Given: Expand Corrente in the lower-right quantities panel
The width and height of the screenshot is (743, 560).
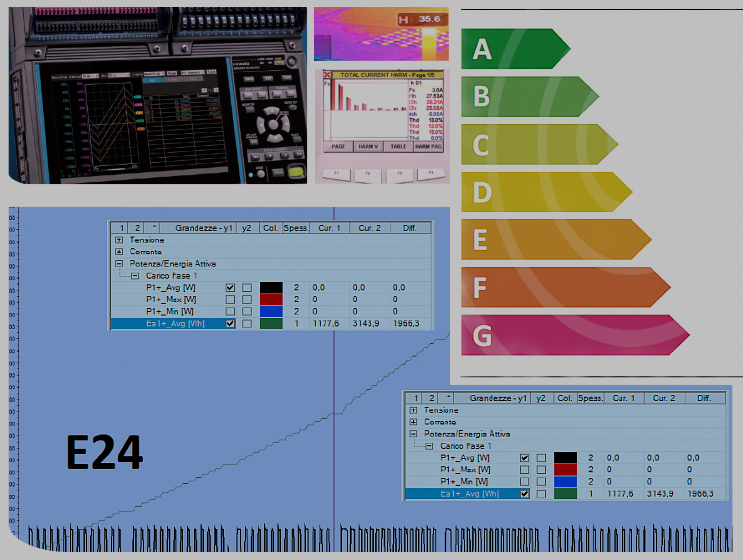Looking at the screenshot, I should click(x=413, y=422).
